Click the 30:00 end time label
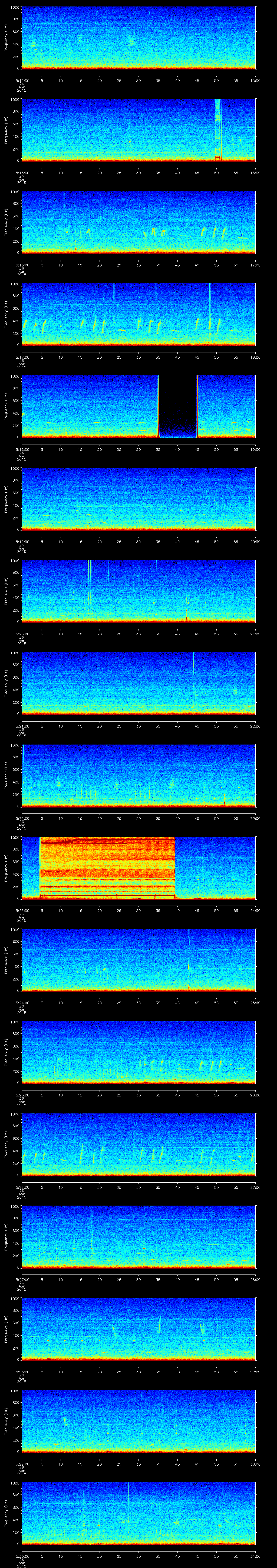277x1568 pixels. tap(255, 1464)
